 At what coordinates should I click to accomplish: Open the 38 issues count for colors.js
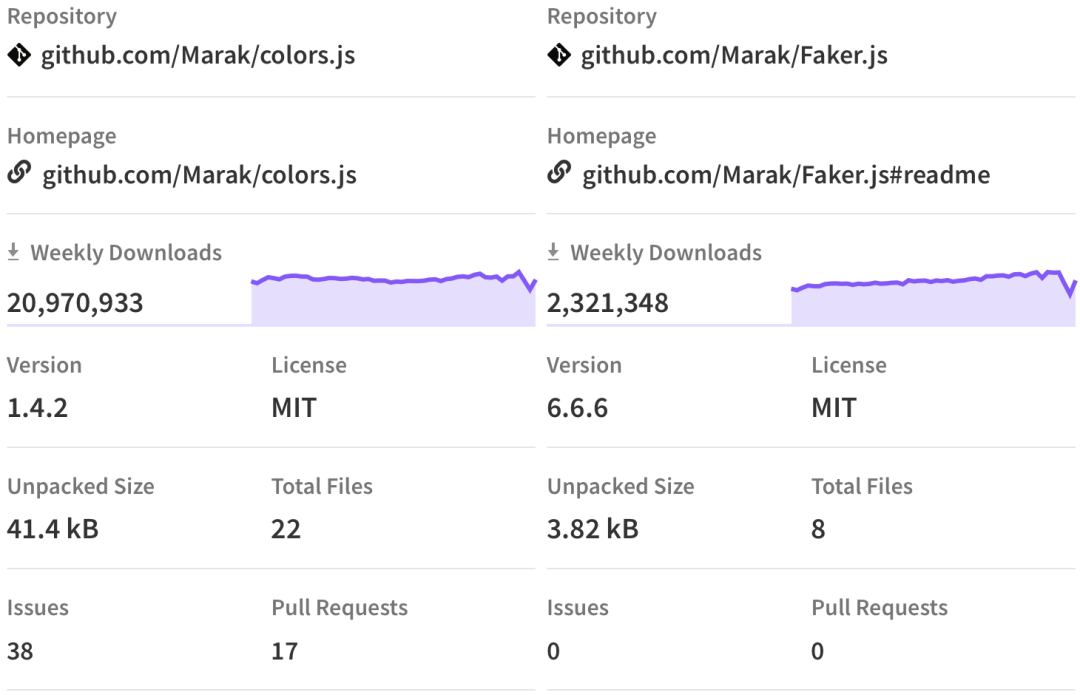pos(20,652)
